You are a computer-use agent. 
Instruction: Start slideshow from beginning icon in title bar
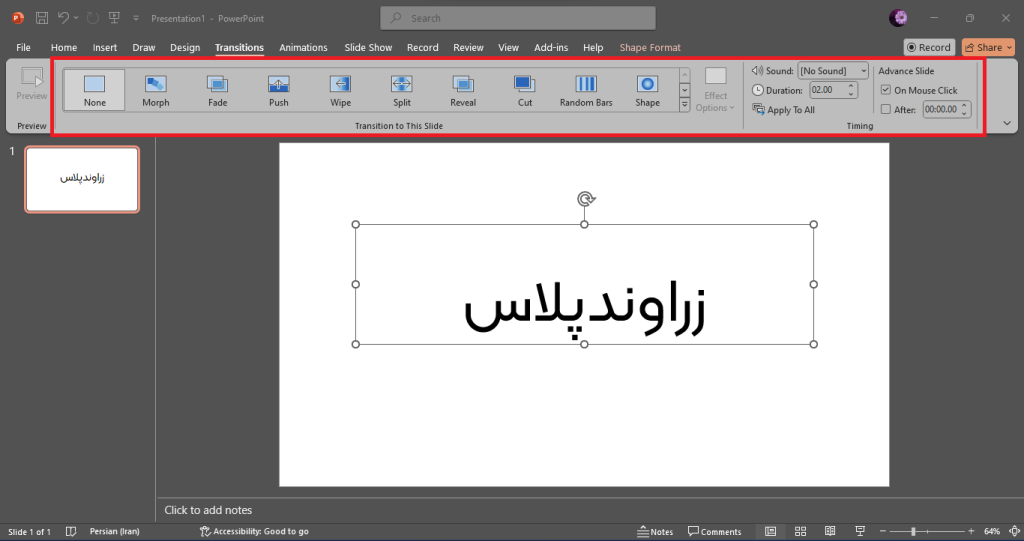point(114,18)
